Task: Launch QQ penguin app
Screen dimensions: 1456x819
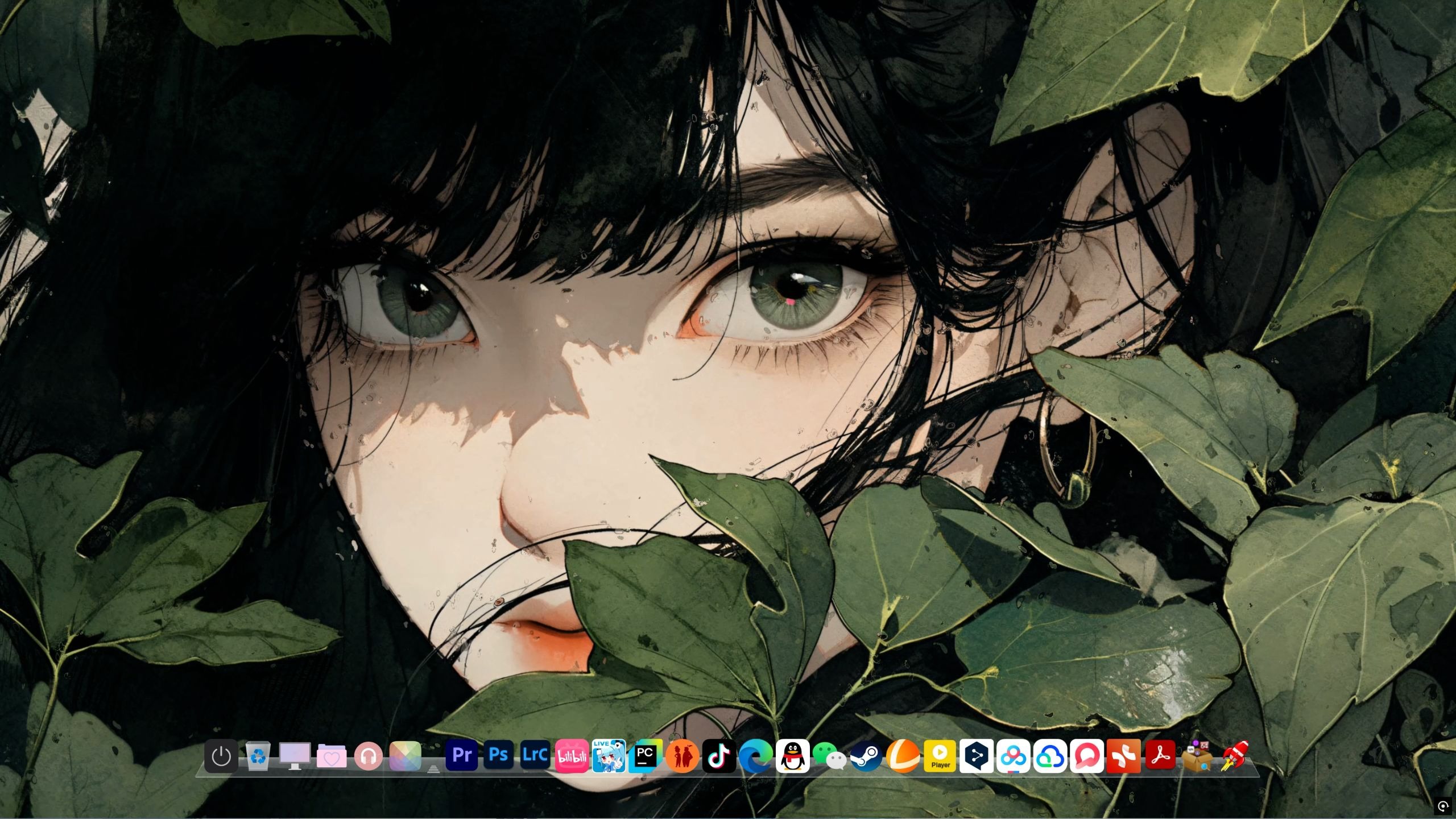Action: 792,756
